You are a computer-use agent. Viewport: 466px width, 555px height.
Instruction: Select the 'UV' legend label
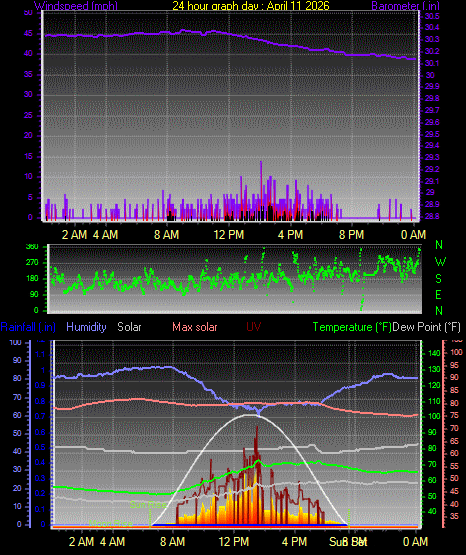pyautogui.click(x=253, y=327)
